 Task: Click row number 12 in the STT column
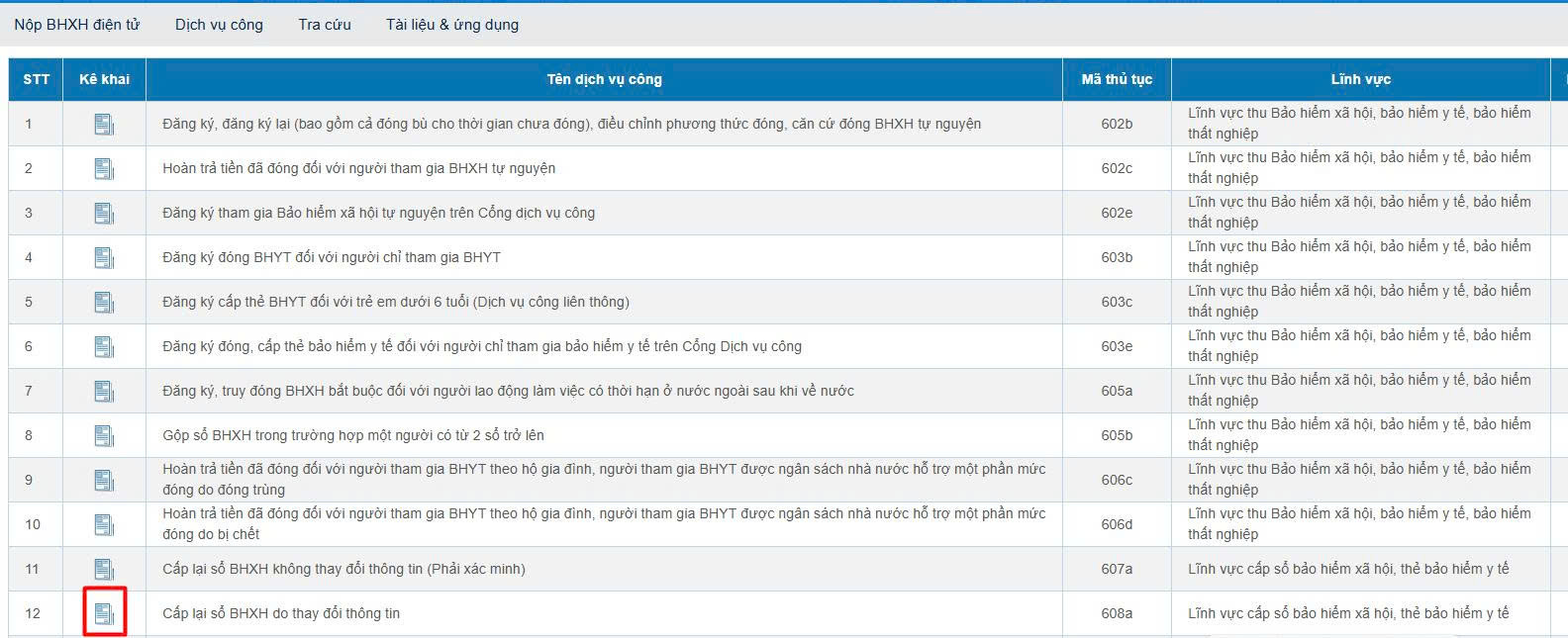point(33,613)
